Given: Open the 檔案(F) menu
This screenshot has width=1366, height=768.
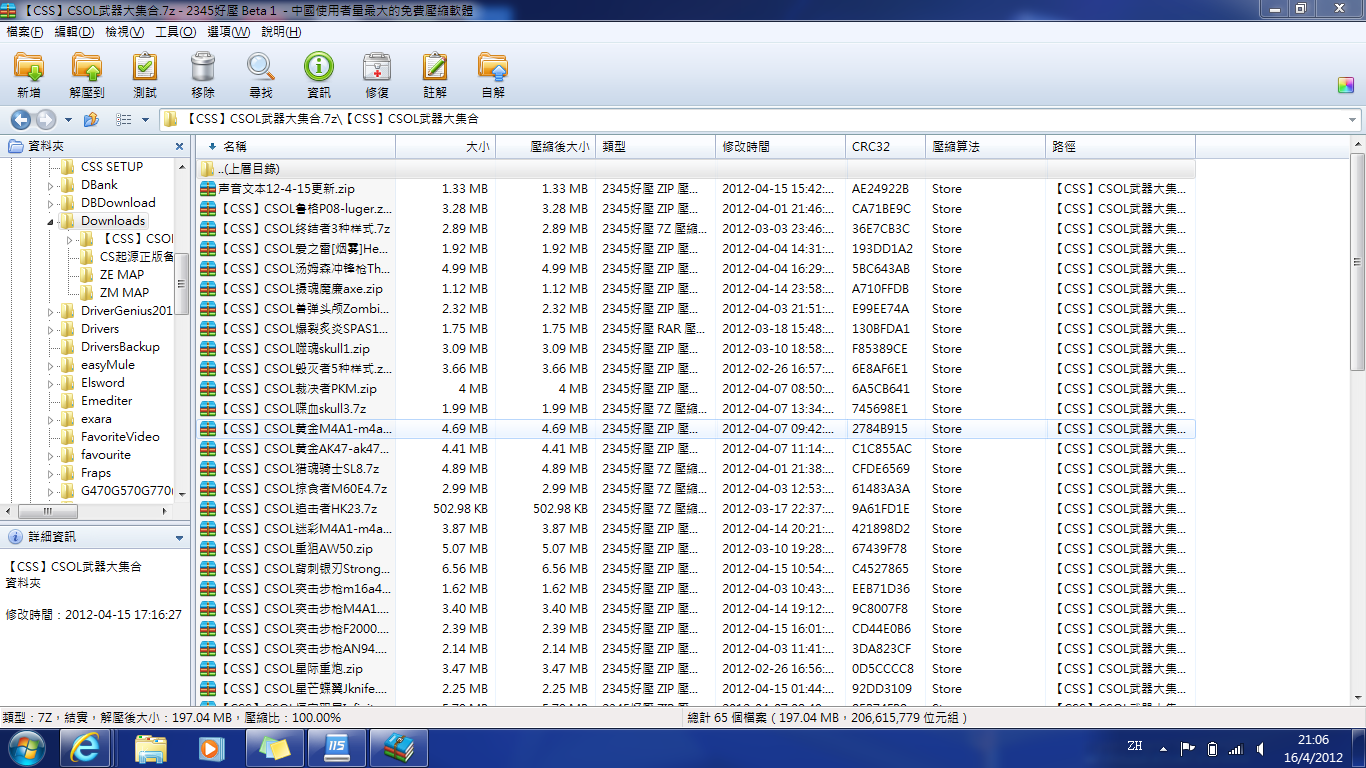Looking at the screenshot, I should 25,32.
